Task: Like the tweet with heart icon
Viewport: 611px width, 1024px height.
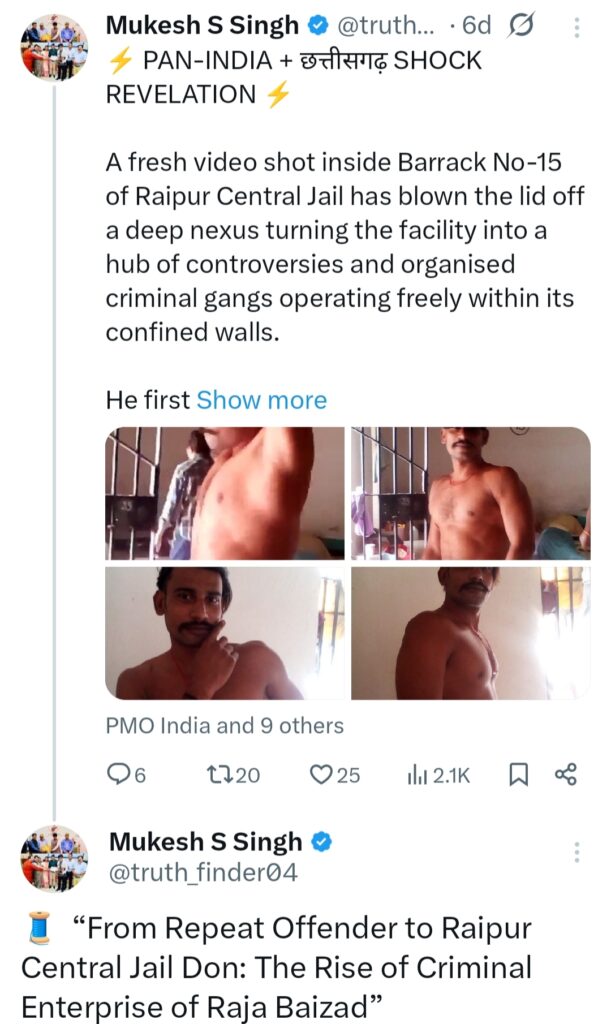Action: point(321,774)
